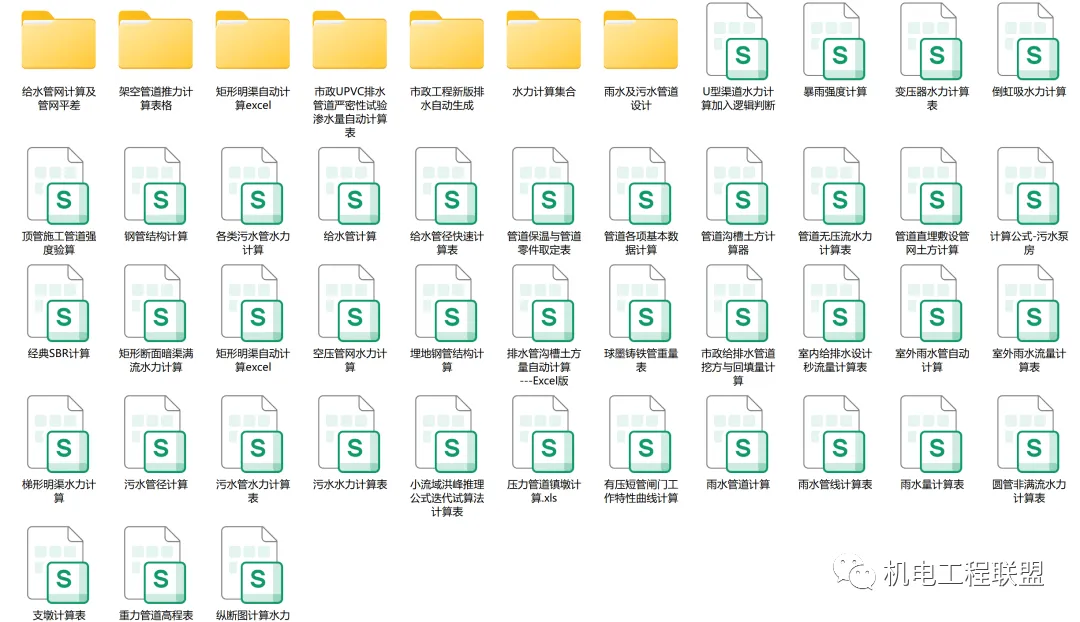
Task: Click the 变压器水力计算表 spreadsheet icon
Action: tap(932, 41)
